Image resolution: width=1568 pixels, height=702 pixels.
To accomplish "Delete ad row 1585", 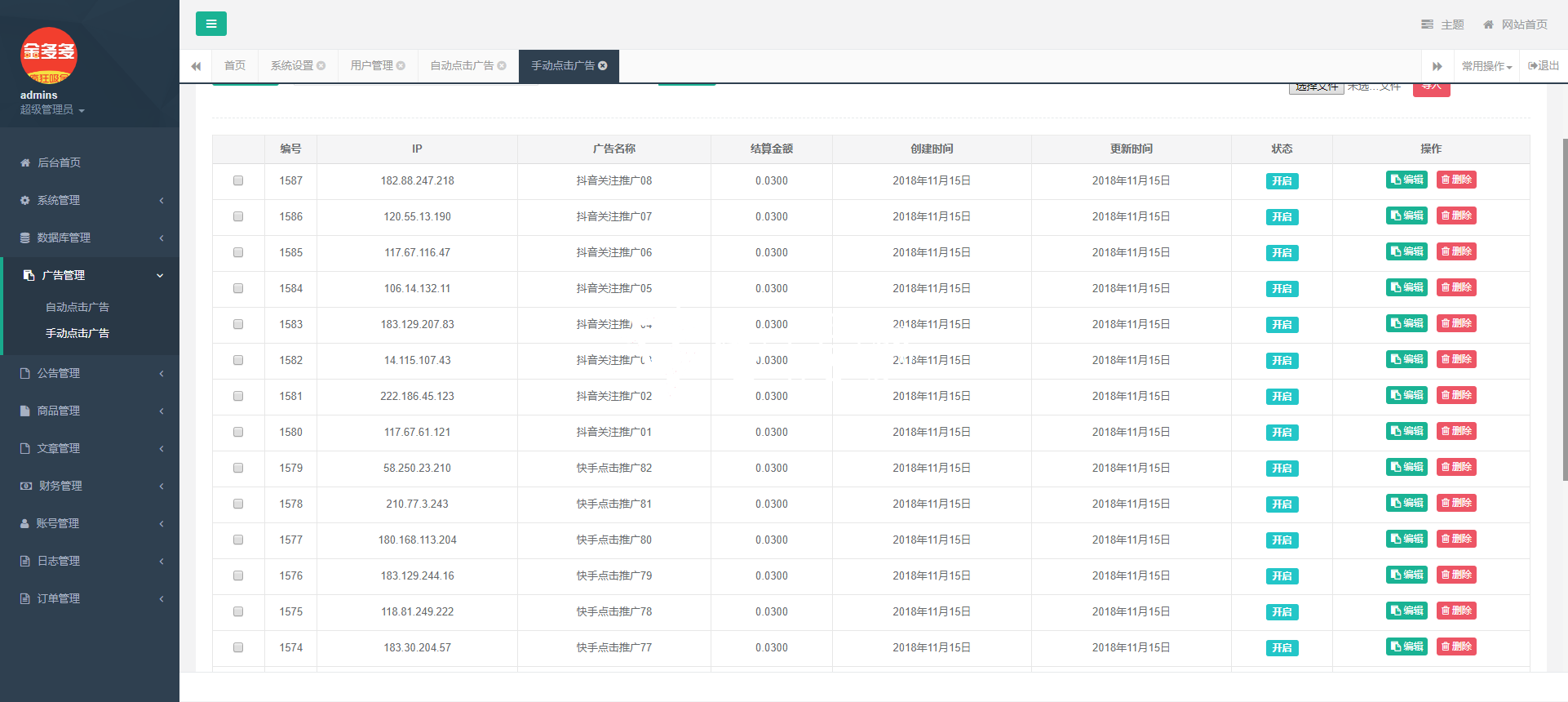I will coord(1456,251).
